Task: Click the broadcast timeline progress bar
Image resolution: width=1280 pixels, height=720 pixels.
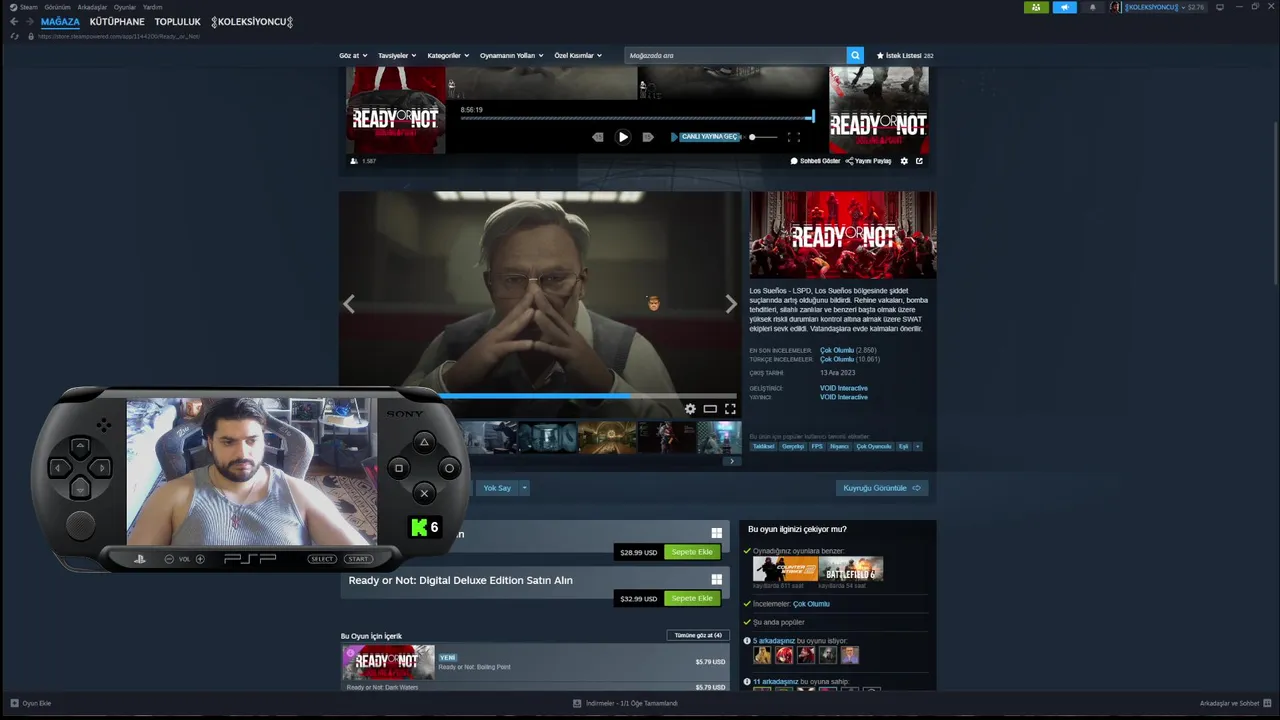Action: pos(637,118)
